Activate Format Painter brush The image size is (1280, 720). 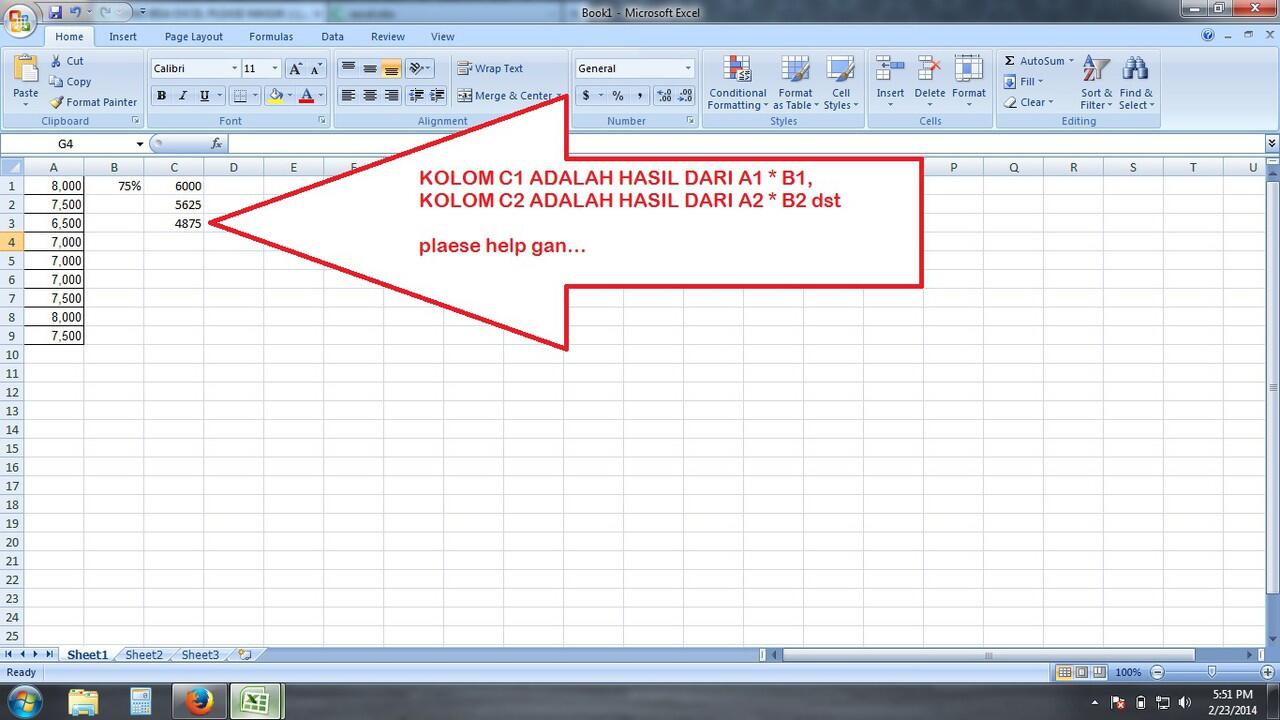point(93,102)
